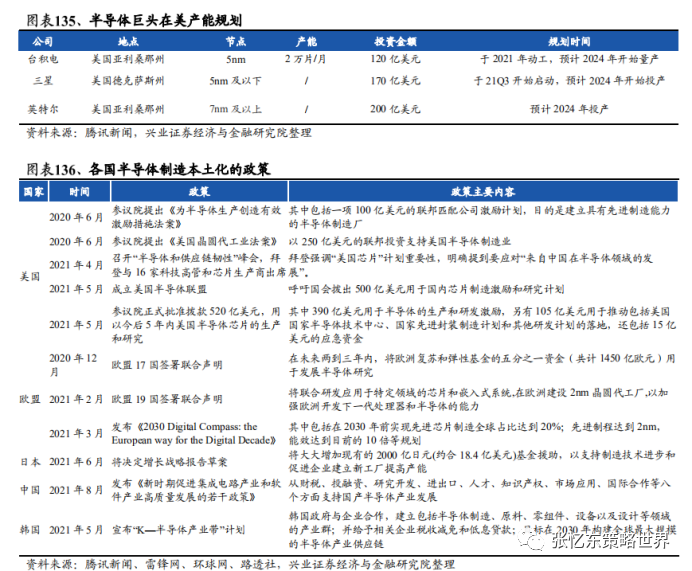Click the '120 亿美元' investment cell

[x=395, y=59]
